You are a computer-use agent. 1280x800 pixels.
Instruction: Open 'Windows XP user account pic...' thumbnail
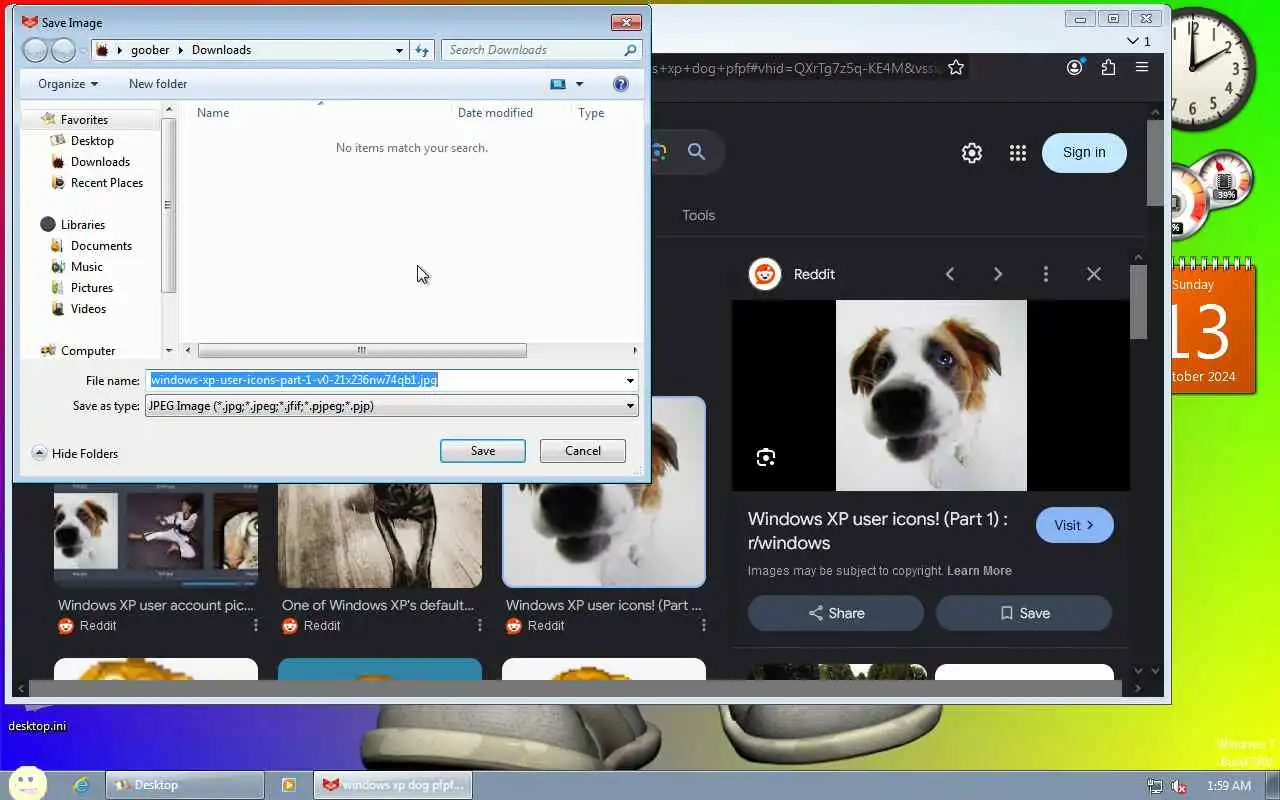(x=156, y=535)
